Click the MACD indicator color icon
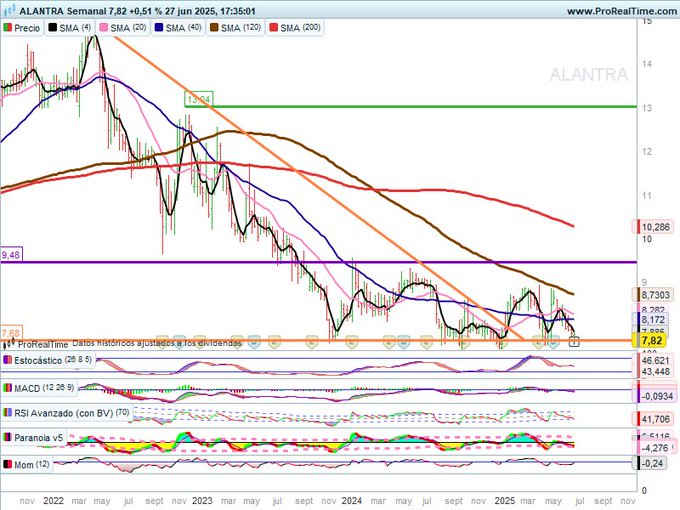Viewport: 680px width, 510px height. point(7,388)
